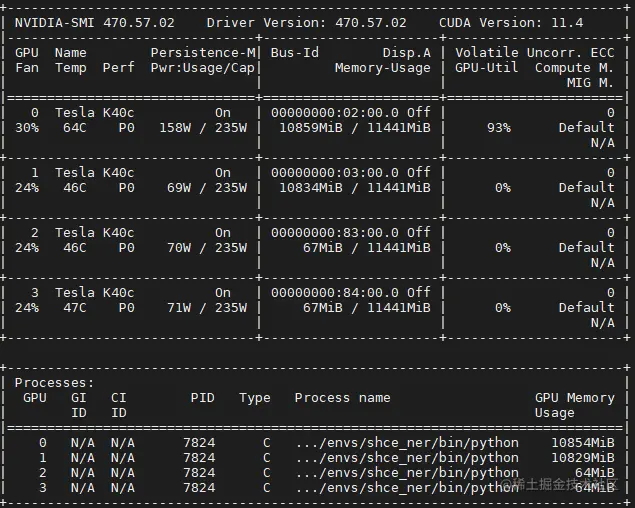Click the 10859MiB memory usage value
The image size is (635, 508).
coord(311,128)
